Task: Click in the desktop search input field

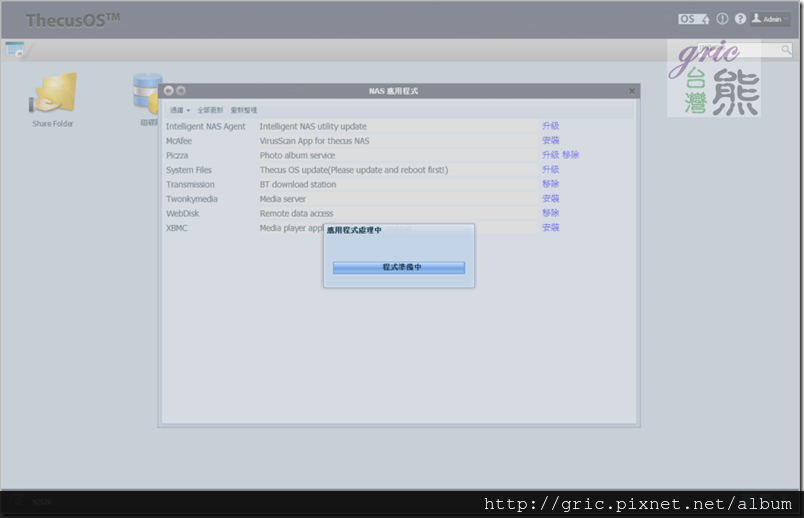Action: coord(738,50)
